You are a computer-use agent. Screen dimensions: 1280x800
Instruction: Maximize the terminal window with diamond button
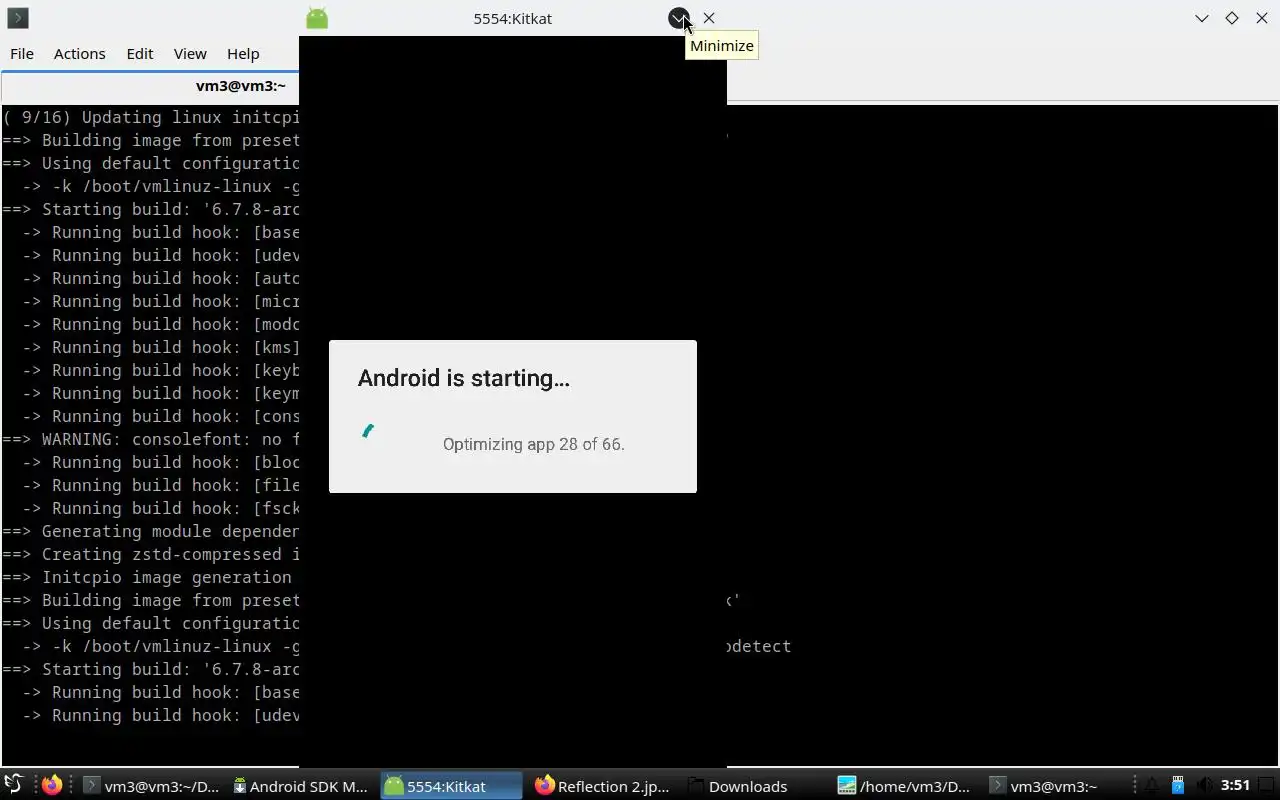[1232, 18]
